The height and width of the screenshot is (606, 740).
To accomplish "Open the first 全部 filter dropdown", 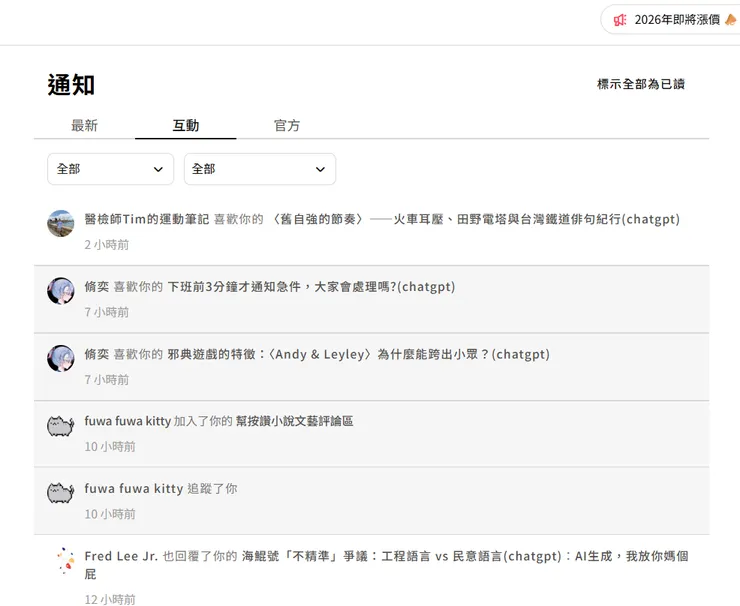I will click(110, 169).
